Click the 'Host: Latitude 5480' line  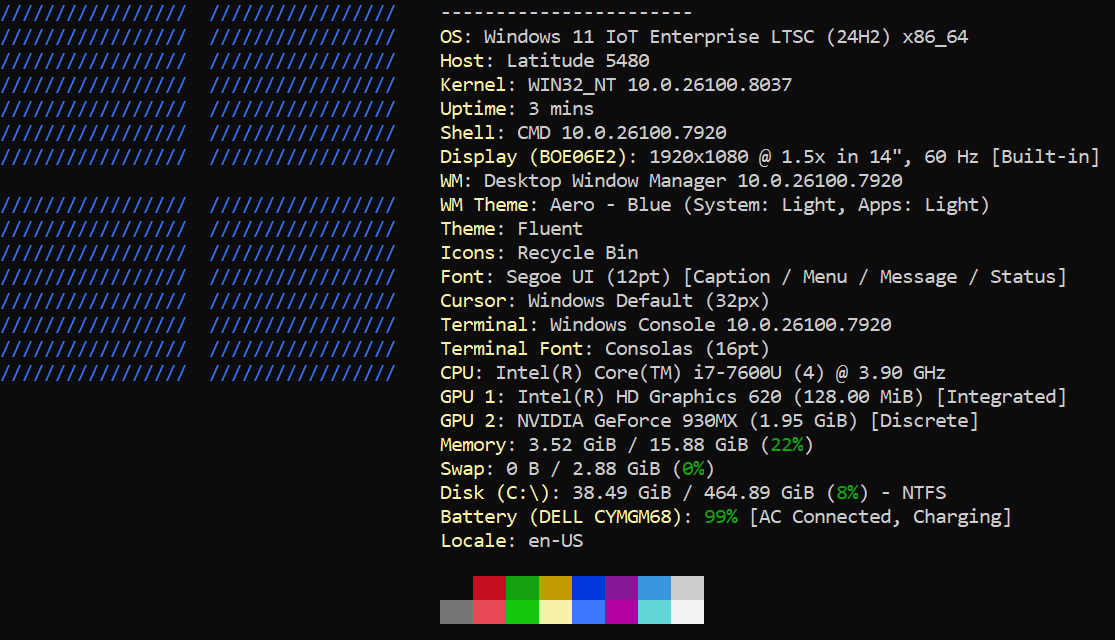(x=545, y=61)
